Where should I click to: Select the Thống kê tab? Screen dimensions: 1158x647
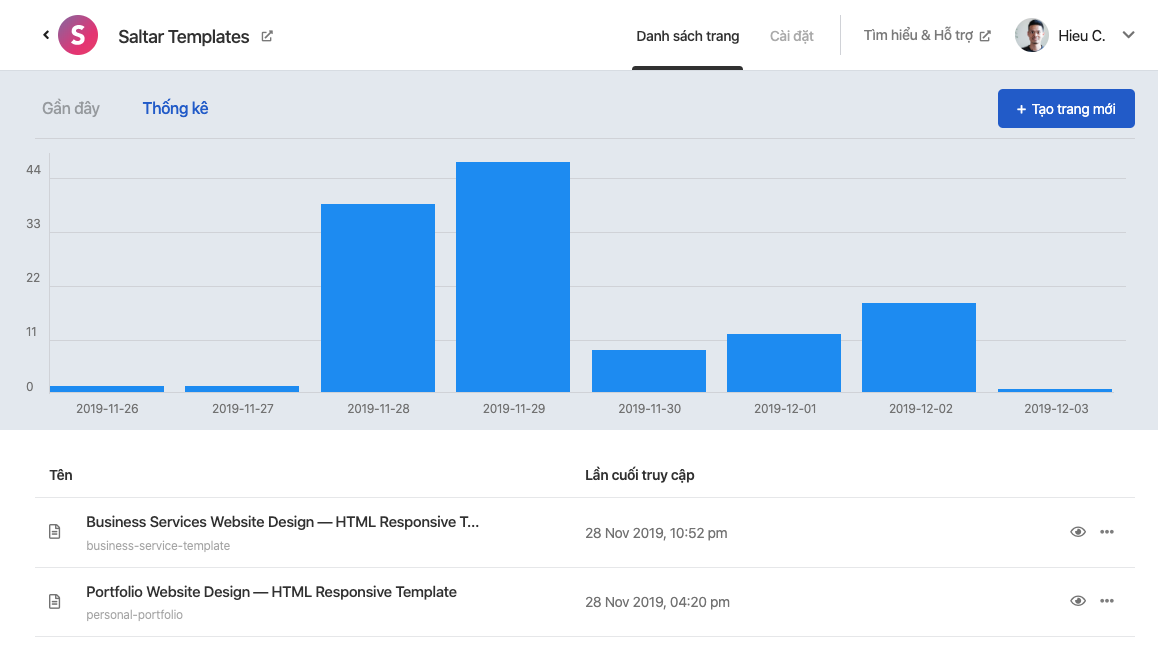click(175, 109)
